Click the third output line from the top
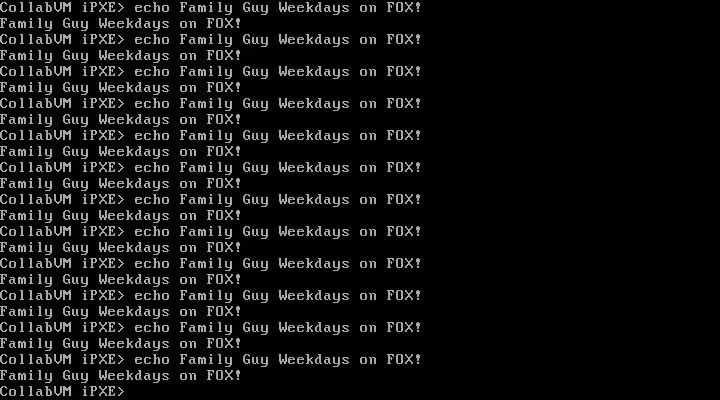This screenshot has width=720, height=400. pos(121,88)
